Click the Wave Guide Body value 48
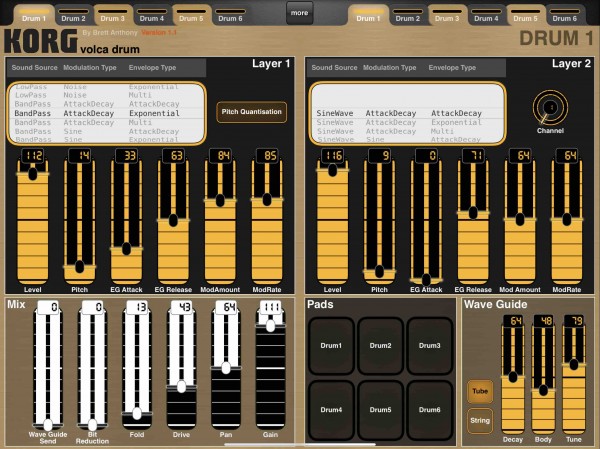This screenshot has width=600, height=449. point(543,321)
